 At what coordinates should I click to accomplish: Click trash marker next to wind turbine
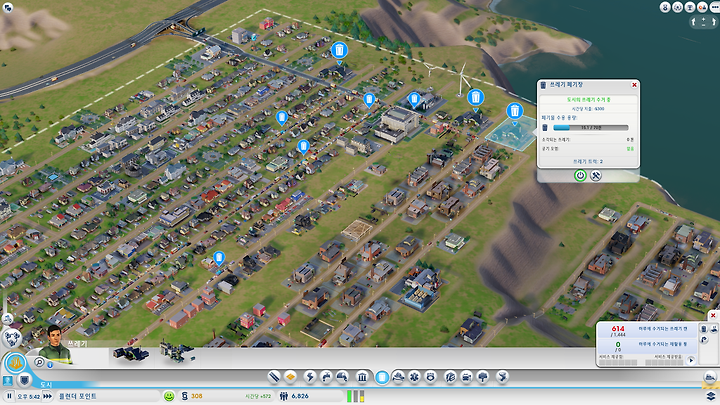[476, 99]
